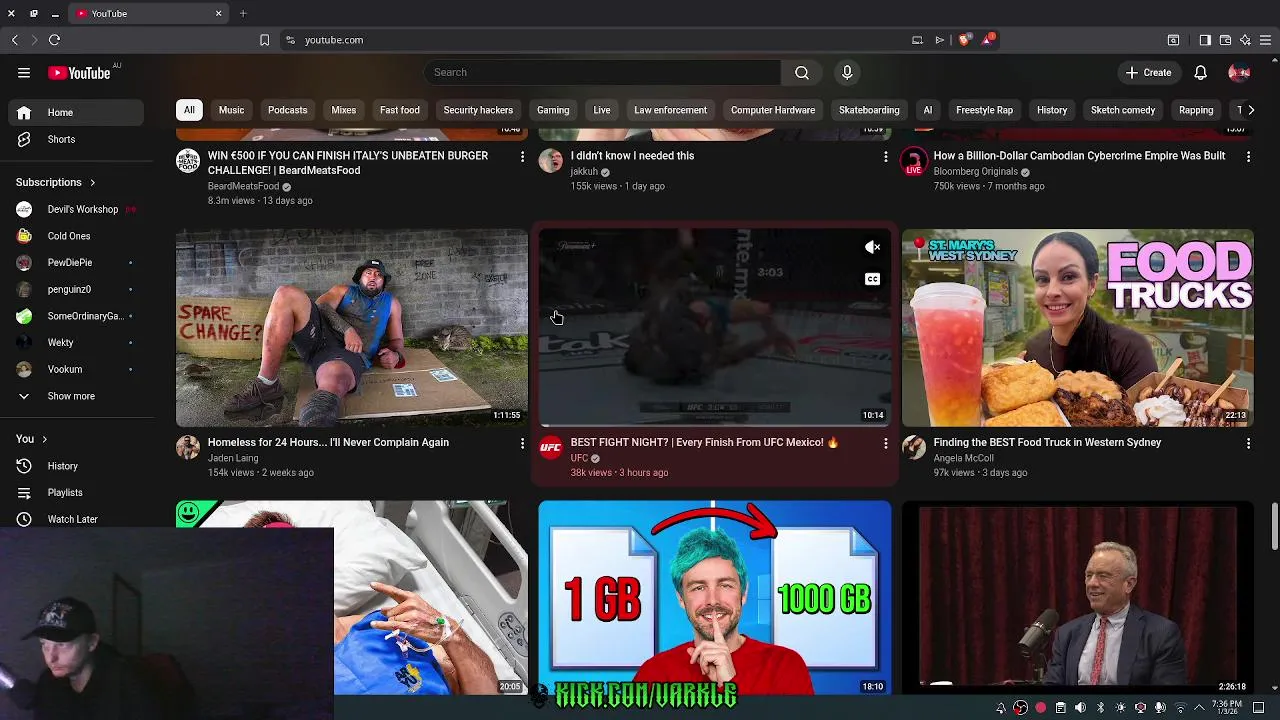The image size is (1280, 720).
Task: Open Finding the BEST Food Truck title
Action: 1047,442
